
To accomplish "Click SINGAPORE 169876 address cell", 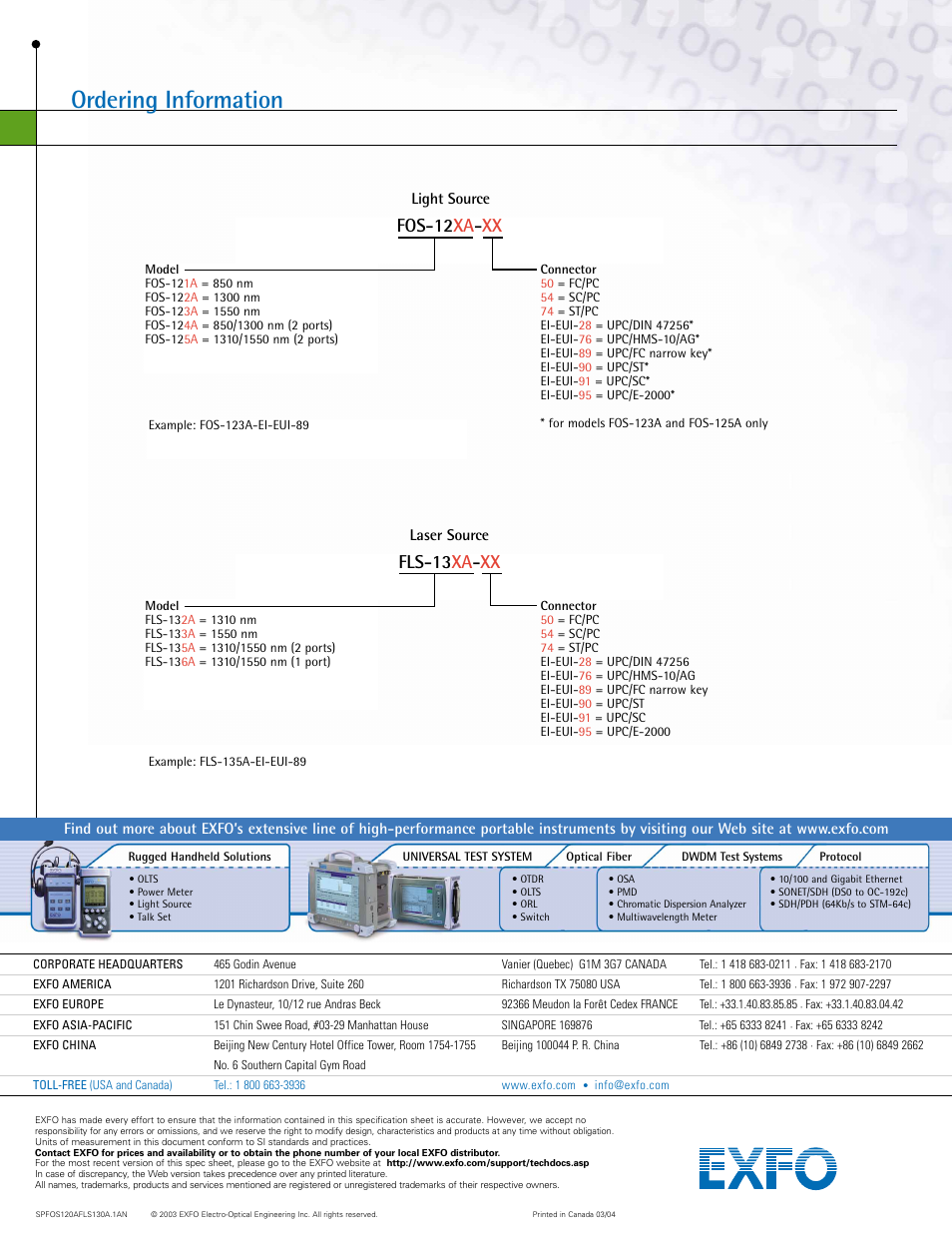I will pos(547,1025).
